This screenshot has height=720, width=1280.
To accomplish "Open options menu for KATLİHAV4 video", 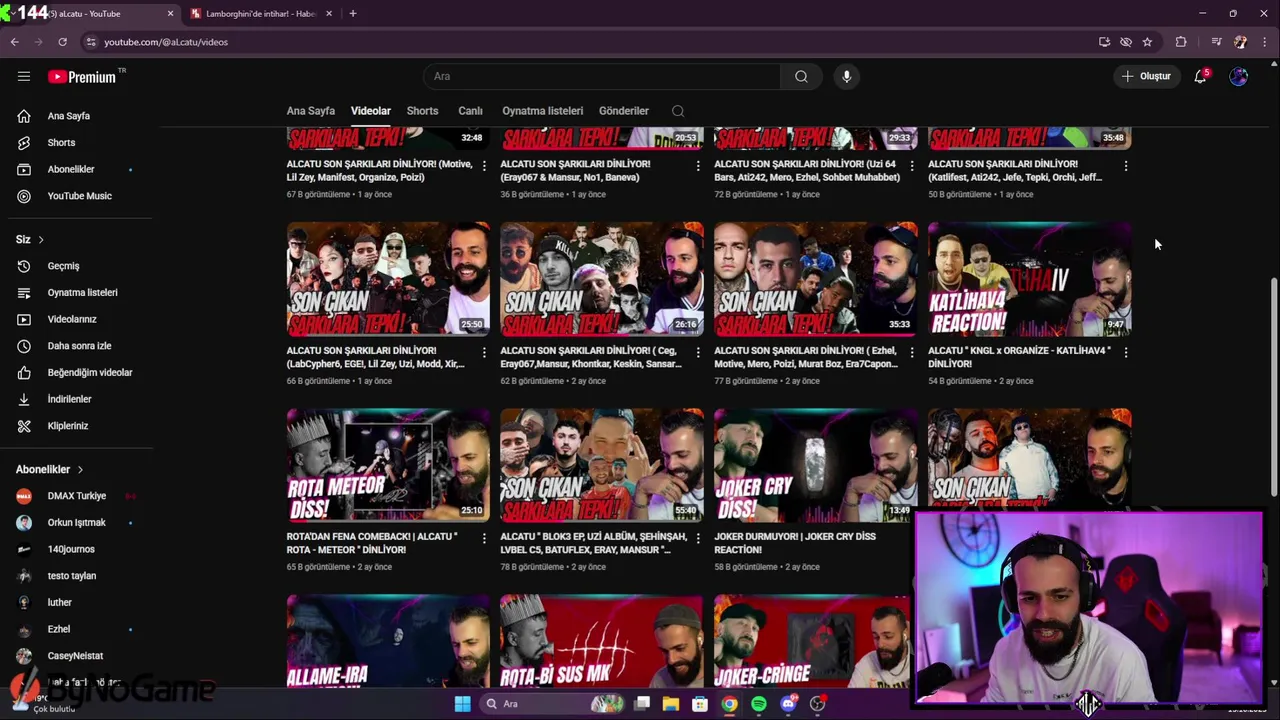I will coord(1126,353).
